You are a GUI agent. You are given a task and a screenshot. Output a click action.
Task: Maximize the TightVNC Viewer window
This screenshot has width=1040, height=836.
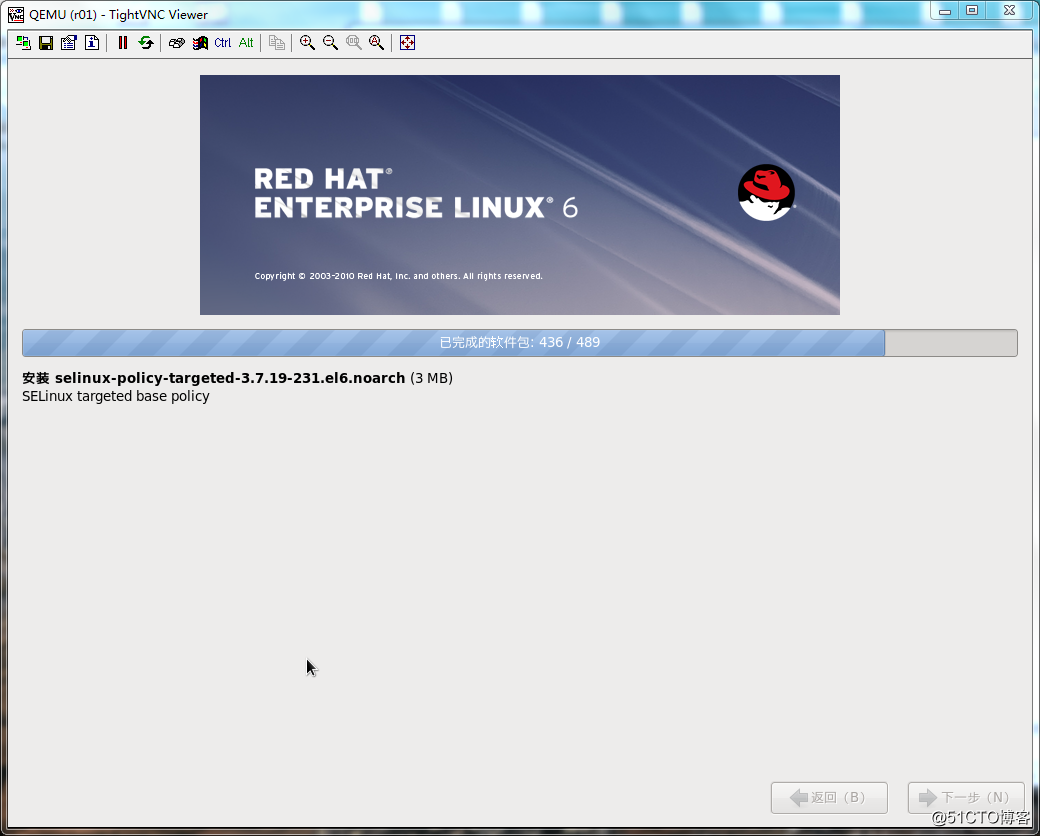[972, 10]
